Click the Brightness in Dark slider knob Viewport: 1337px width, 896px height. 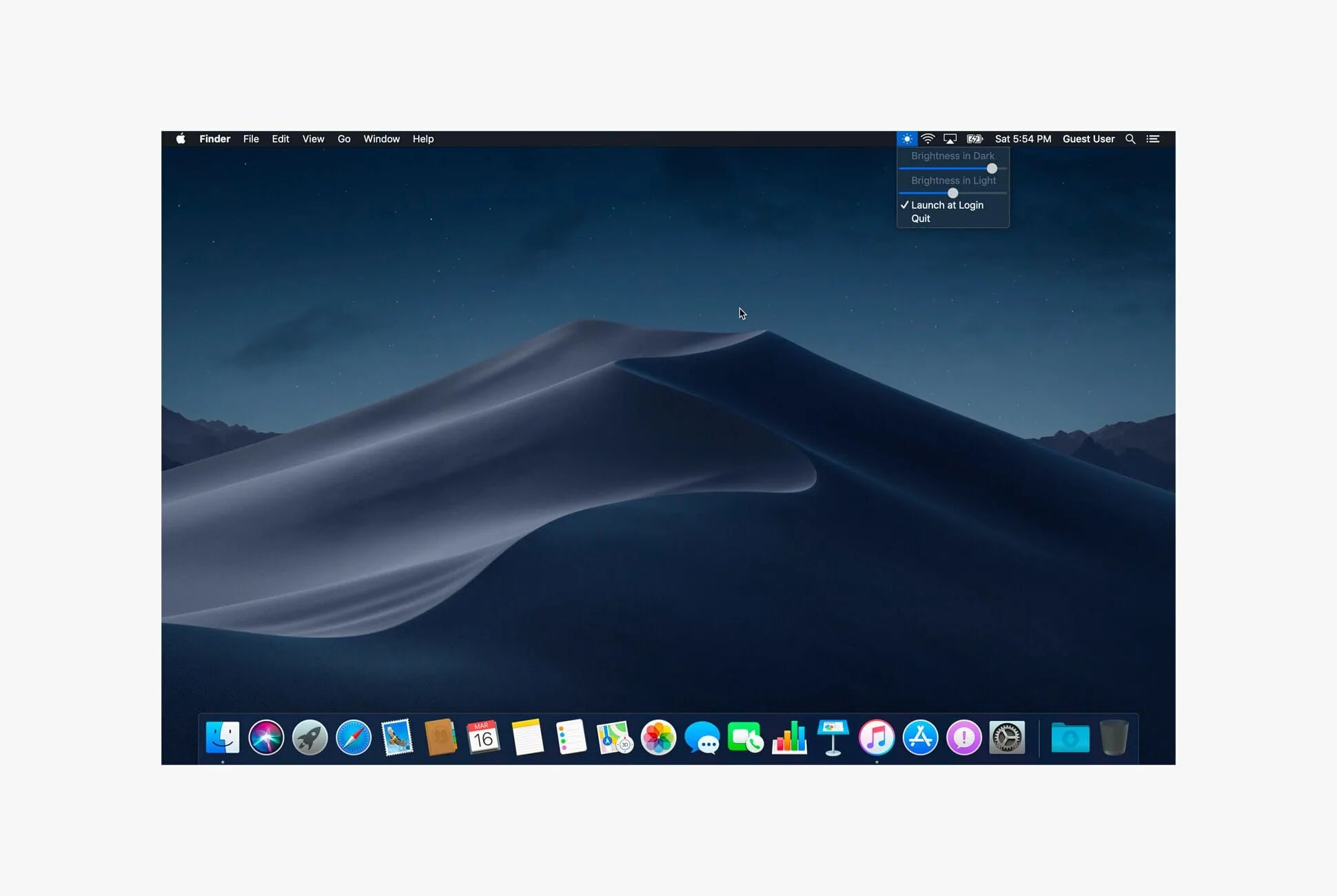pyautogui.click(x=992, y=168)
